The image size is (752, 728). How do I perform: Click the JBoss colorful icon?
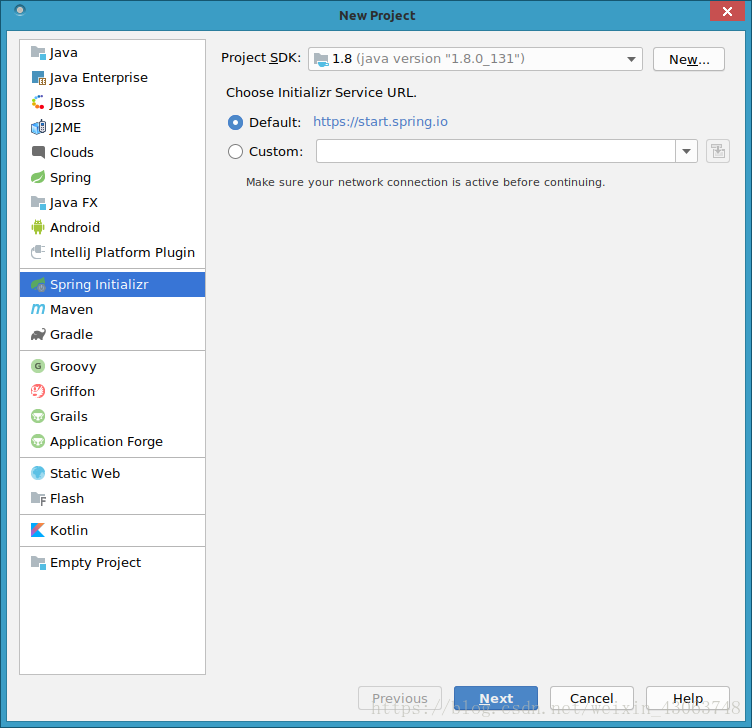tap(38, 102)
